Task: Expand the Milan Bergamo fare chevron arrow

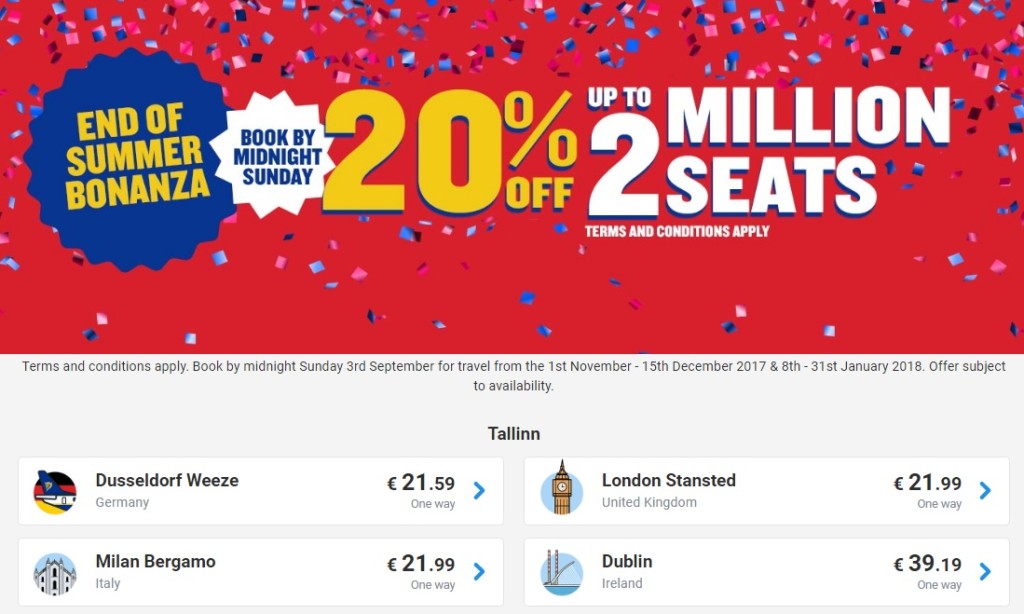Action: click(479, 572)
